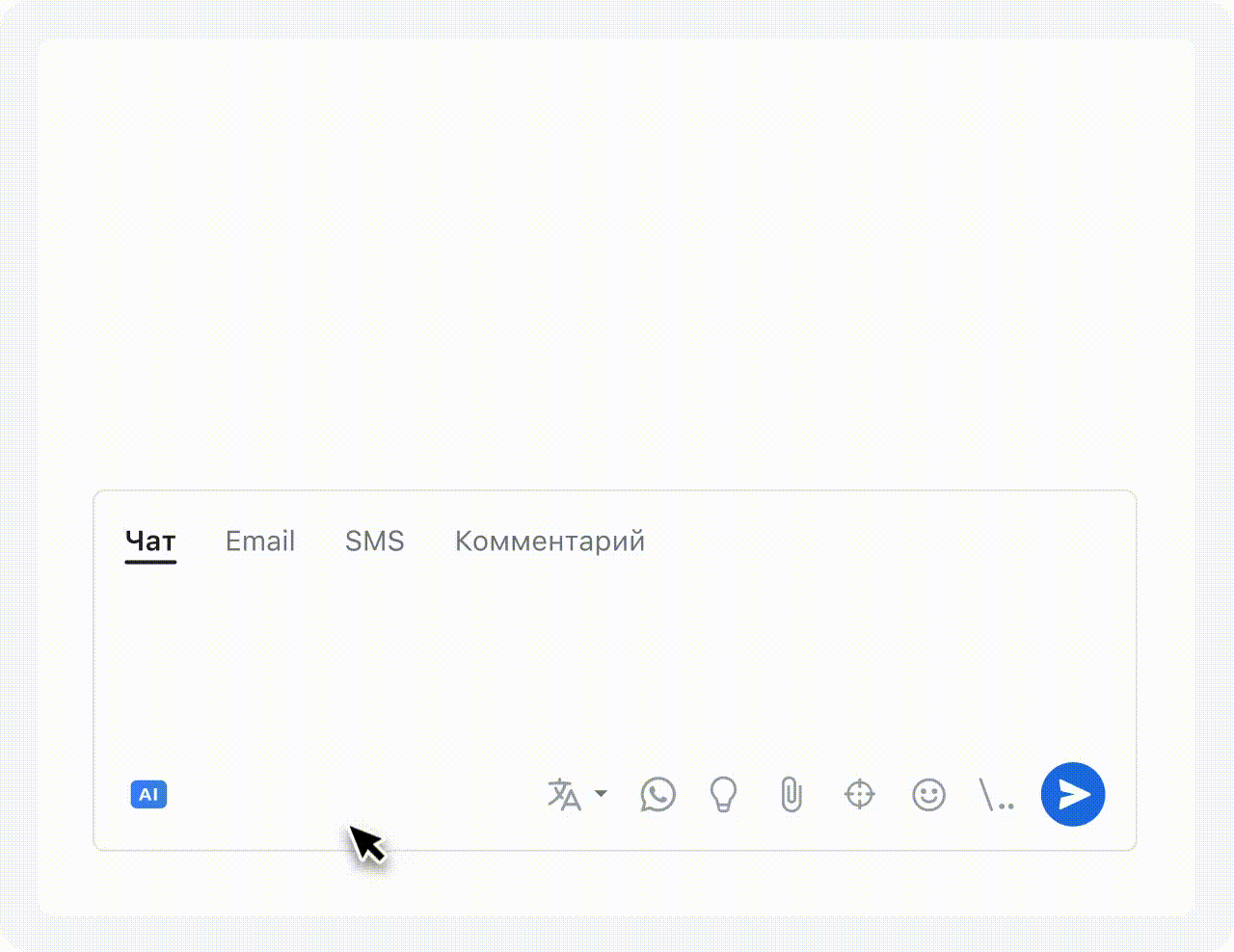
Task: Open suggestions via the lightbulb icon
Action: tap(723, 795)
